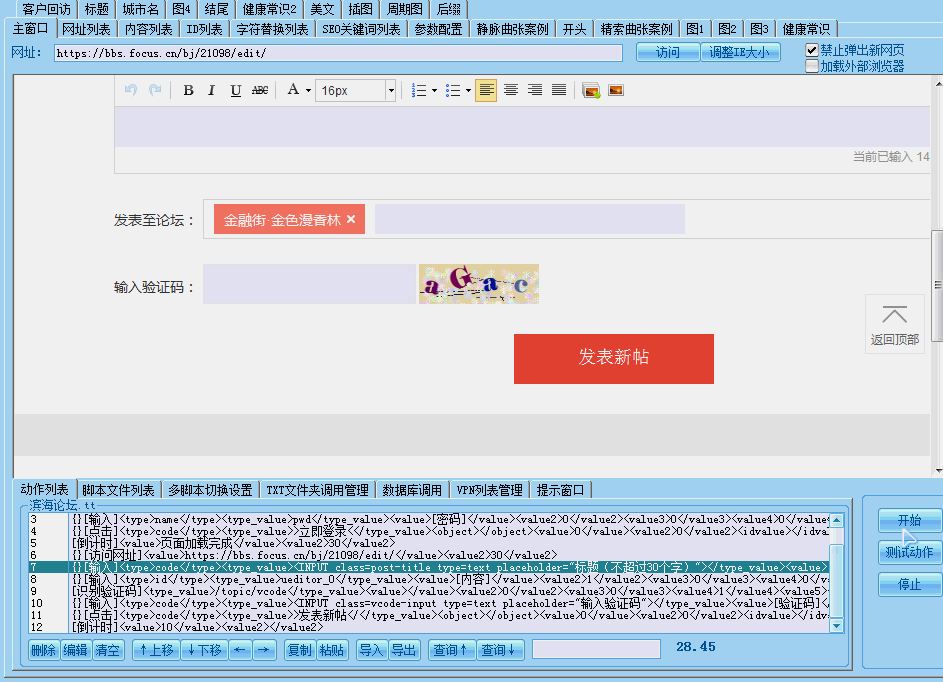Click the action list scrollbar up arrow
Image resolution: width=943 pixels, height=682 pixels.
(x=837, y=520)
